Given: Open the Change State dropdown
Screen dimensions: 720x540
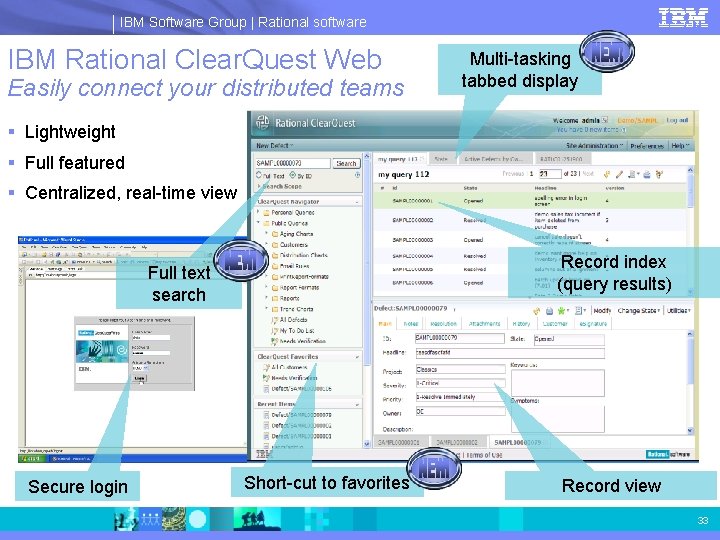Looking at the screenshot, I should [x=639, y=311].
